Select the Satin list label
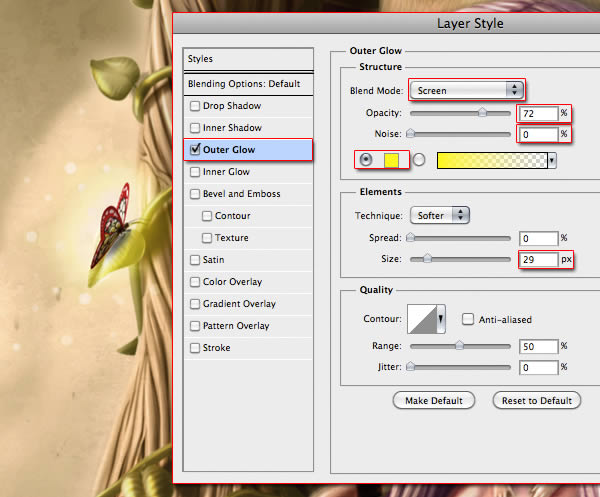600x497 pixels. (214, 260)
